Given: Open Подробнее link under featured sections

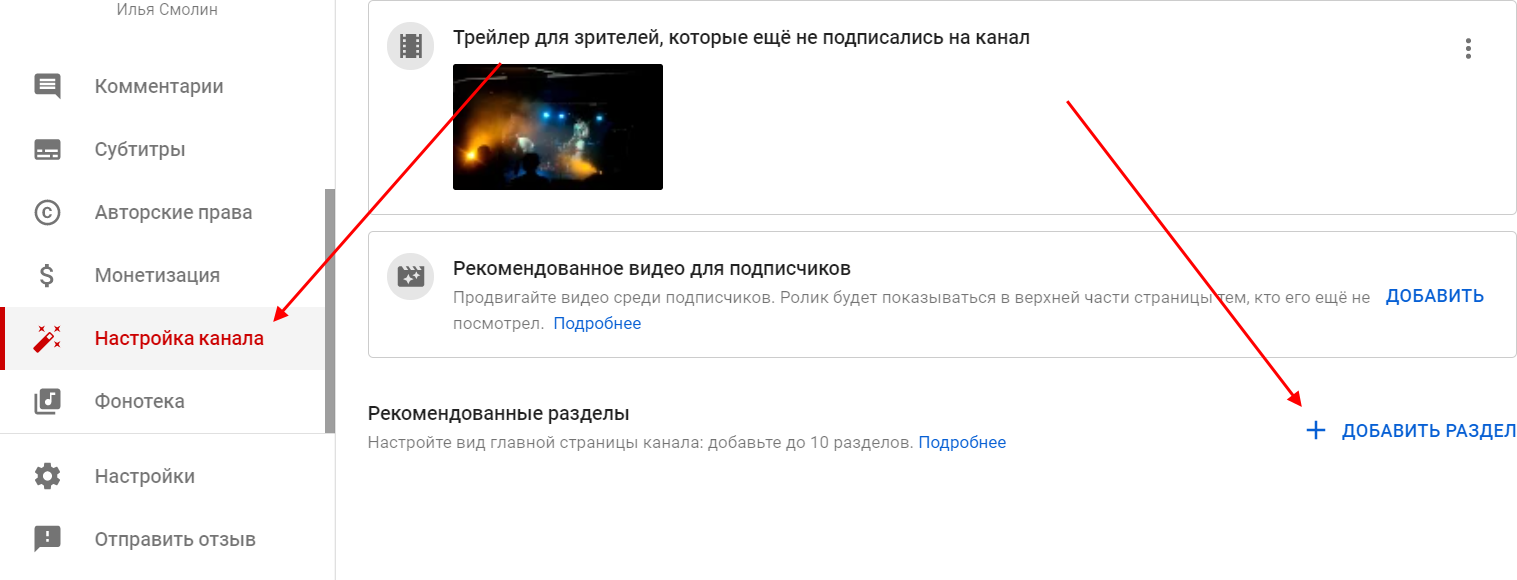Looking at the screenshot, I should 962,442.
